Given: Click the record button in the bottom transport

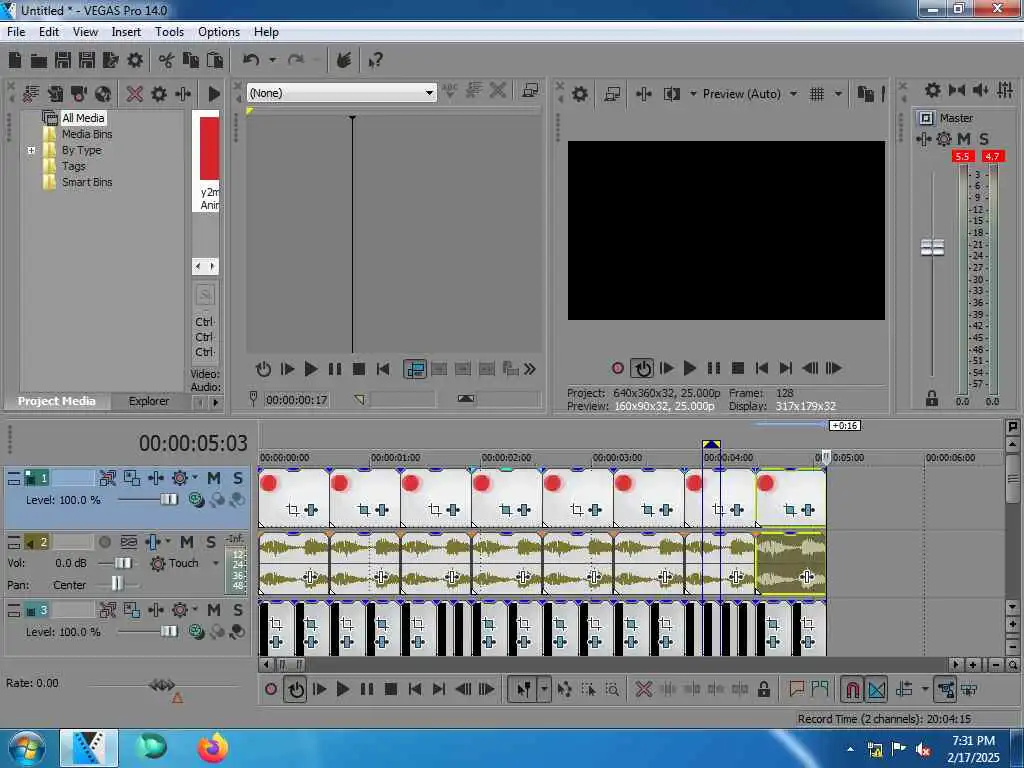Looking at the screenshot, I should pyautogui.click(x=271, y=689).
